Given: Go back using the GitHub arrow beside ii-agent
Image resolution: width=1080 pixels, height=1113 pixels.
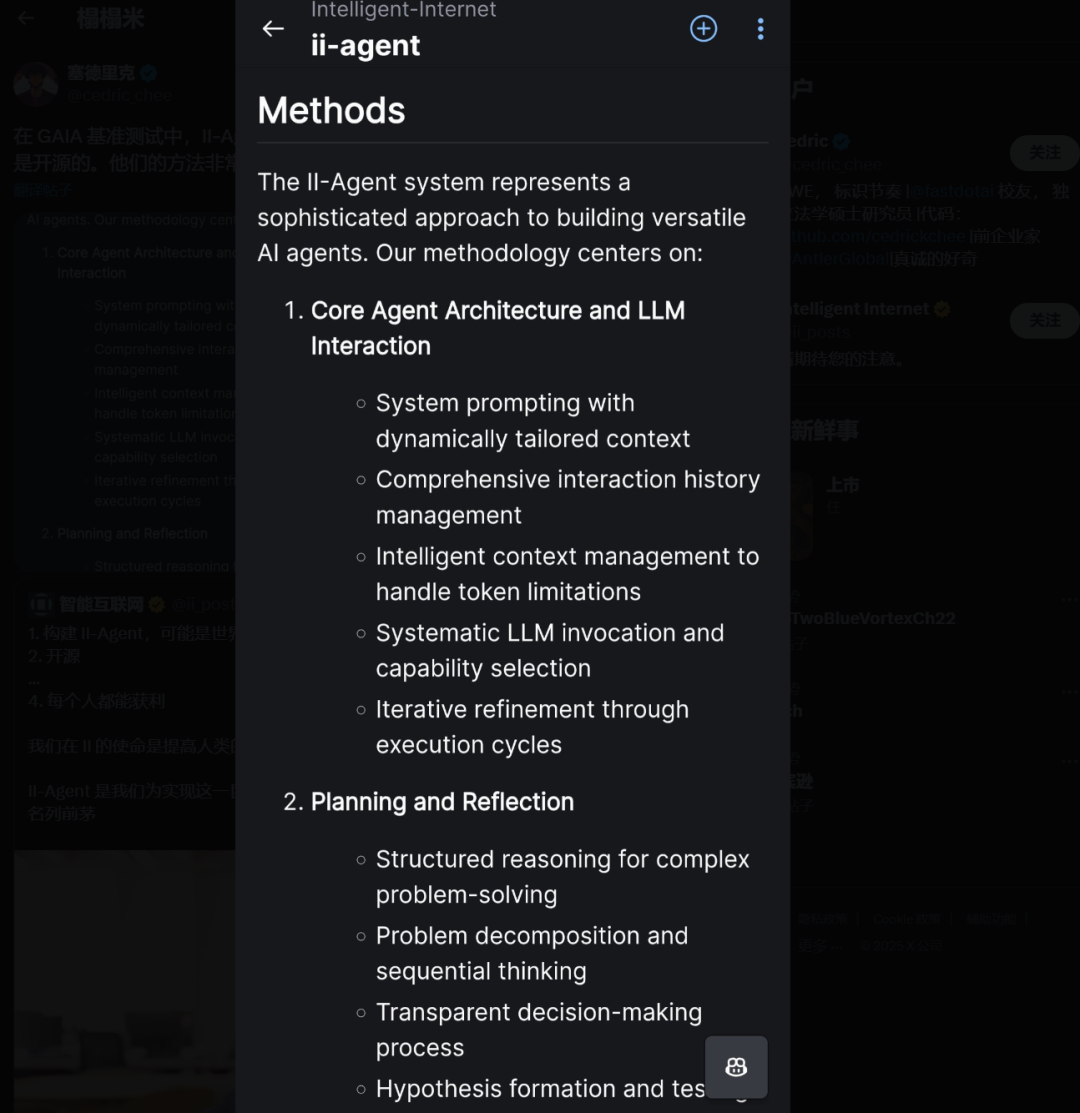Looking at the screenshot, I should click(273, 29).
